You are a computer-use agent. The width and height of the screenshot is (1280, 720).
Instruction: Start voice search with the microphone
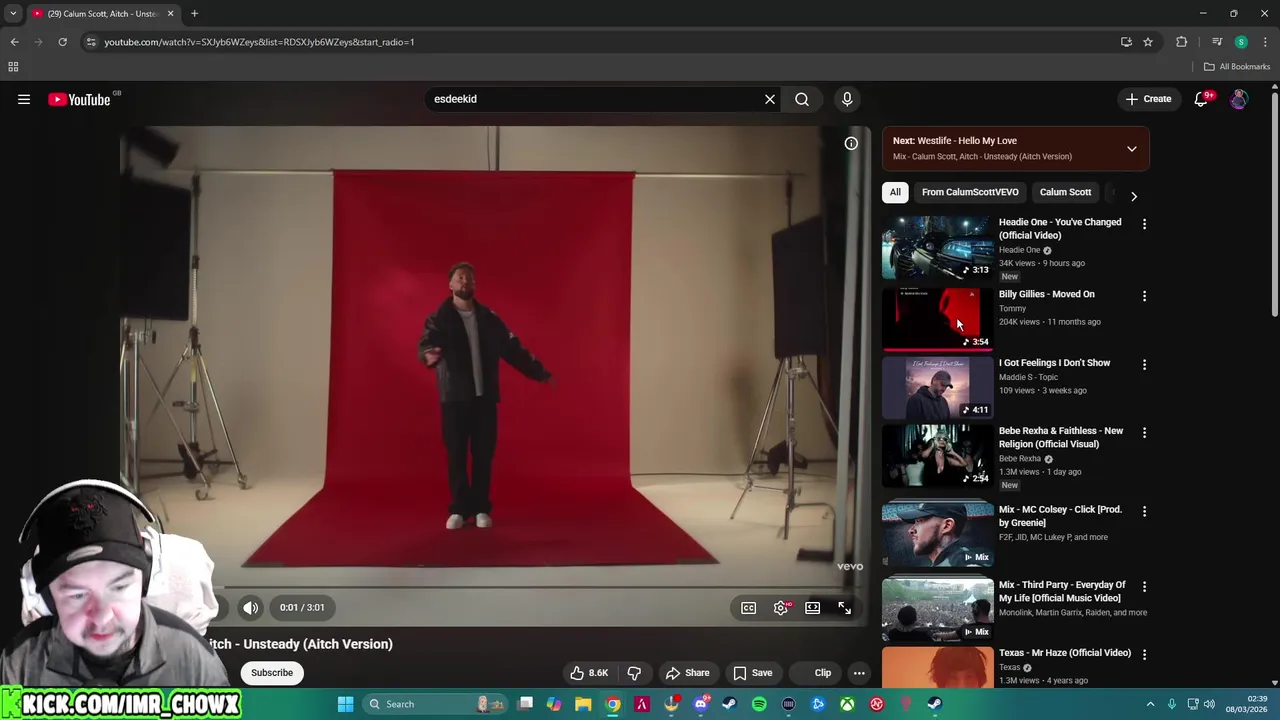pyautogui.click(x=847, y=99)
